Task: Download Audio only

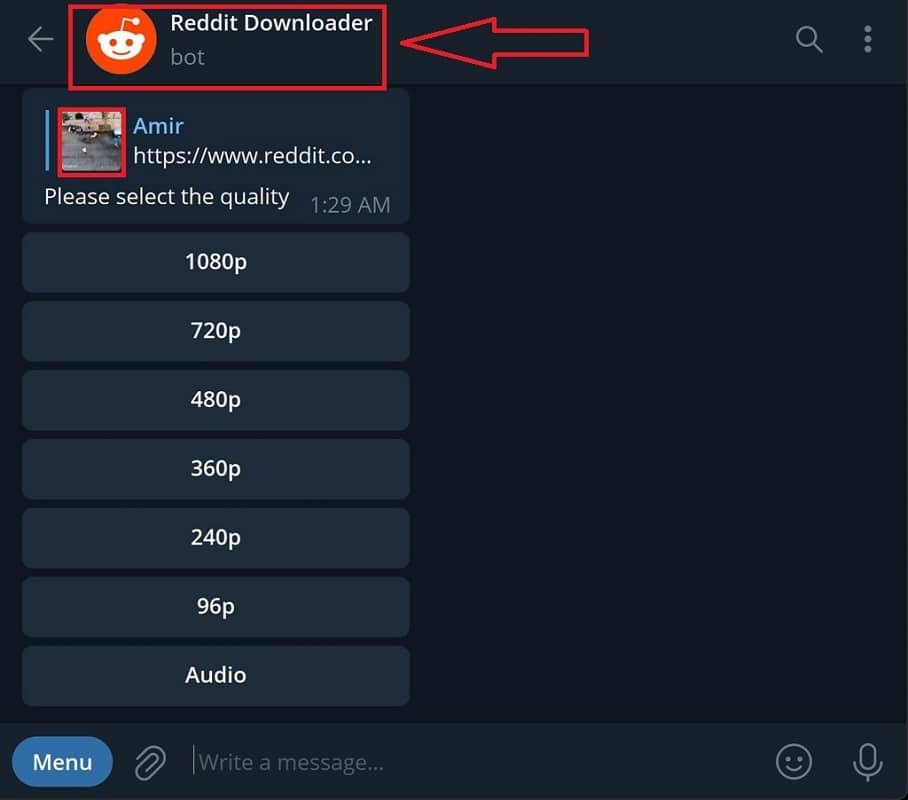Action: pos(216,676)
